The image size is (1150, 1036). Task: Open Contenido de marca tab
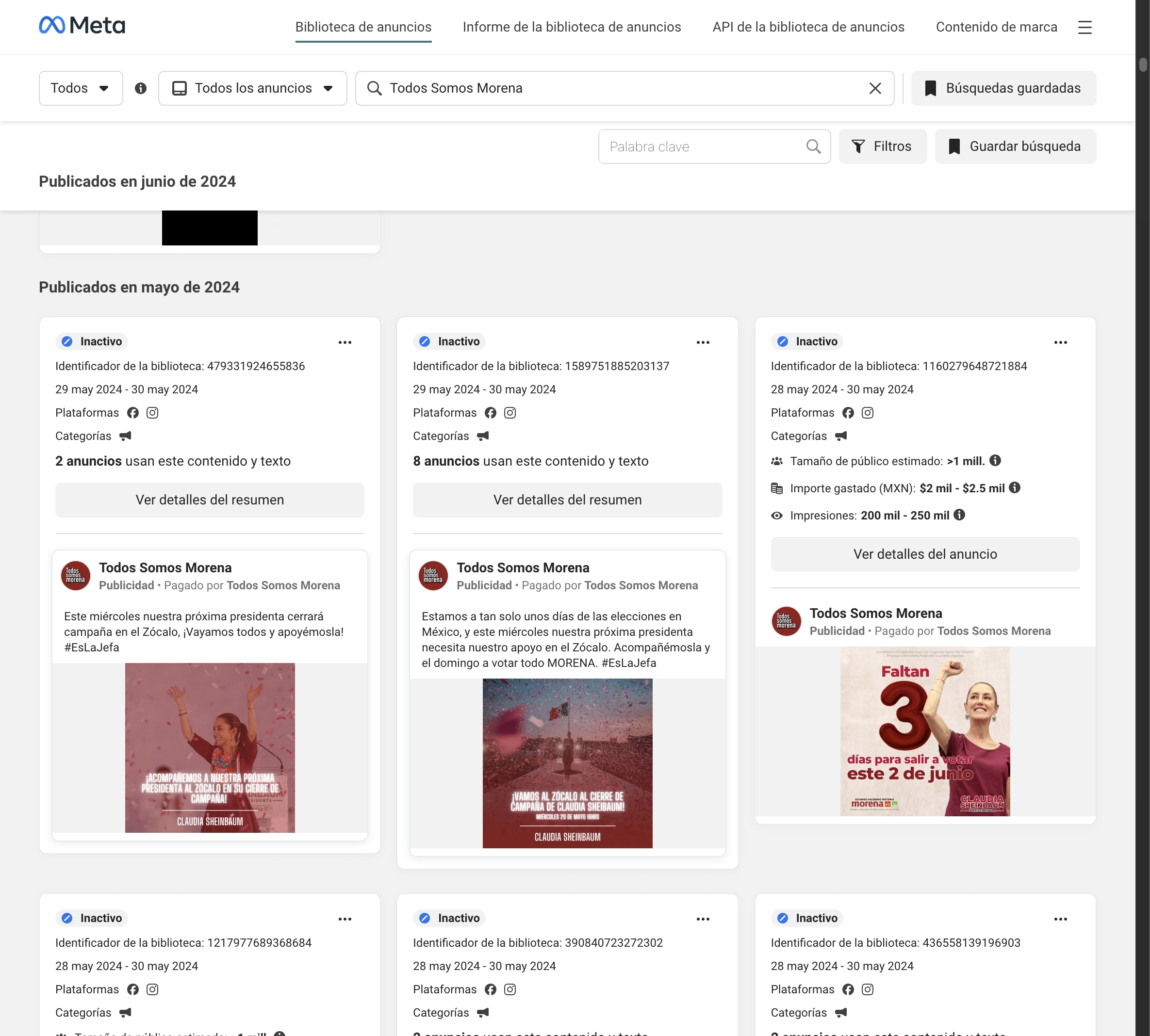pyautogui.click(x=996, y=27)
